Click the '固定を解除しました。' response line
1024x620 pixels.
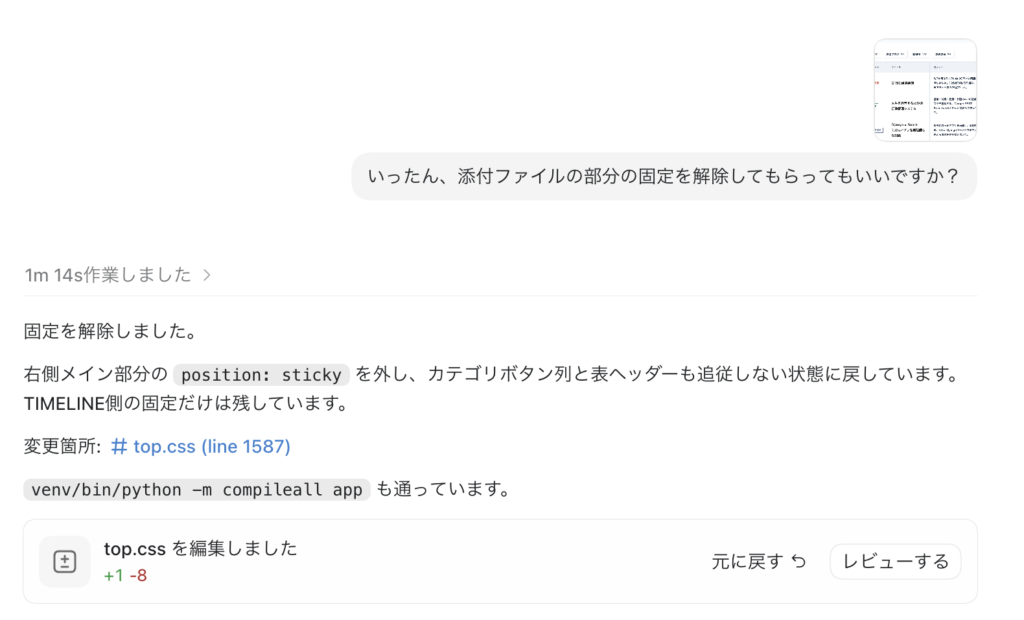point(111,331)
